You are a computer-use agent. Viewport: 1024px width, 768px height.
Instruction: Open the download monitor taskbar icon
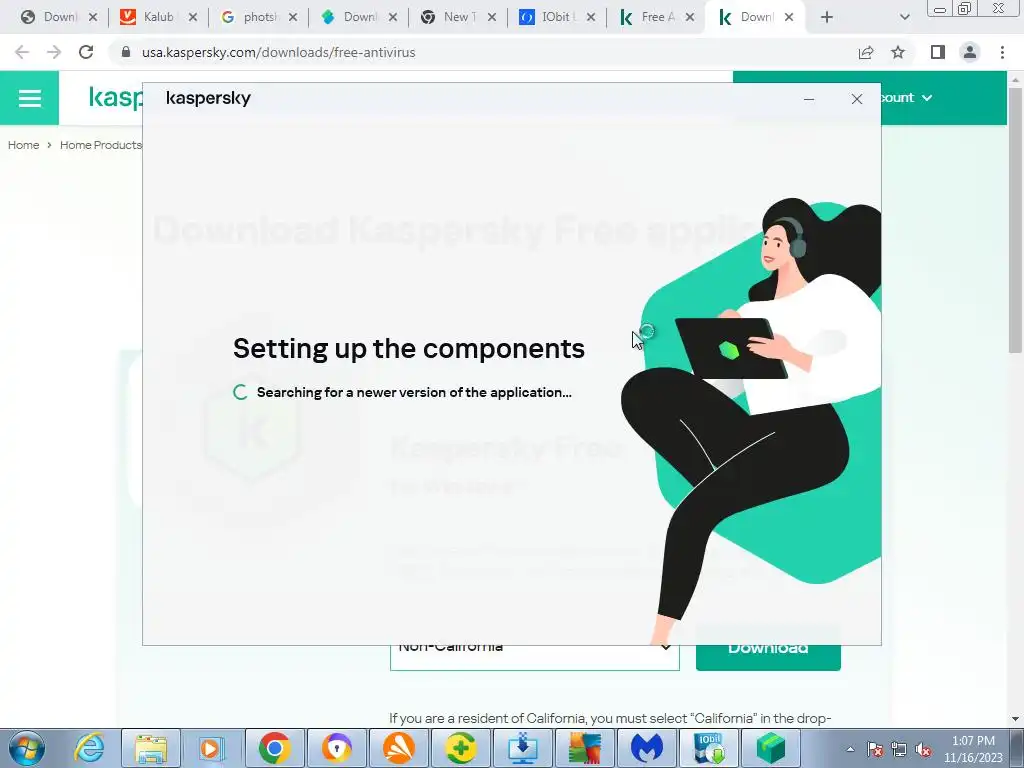pos(522,748)
